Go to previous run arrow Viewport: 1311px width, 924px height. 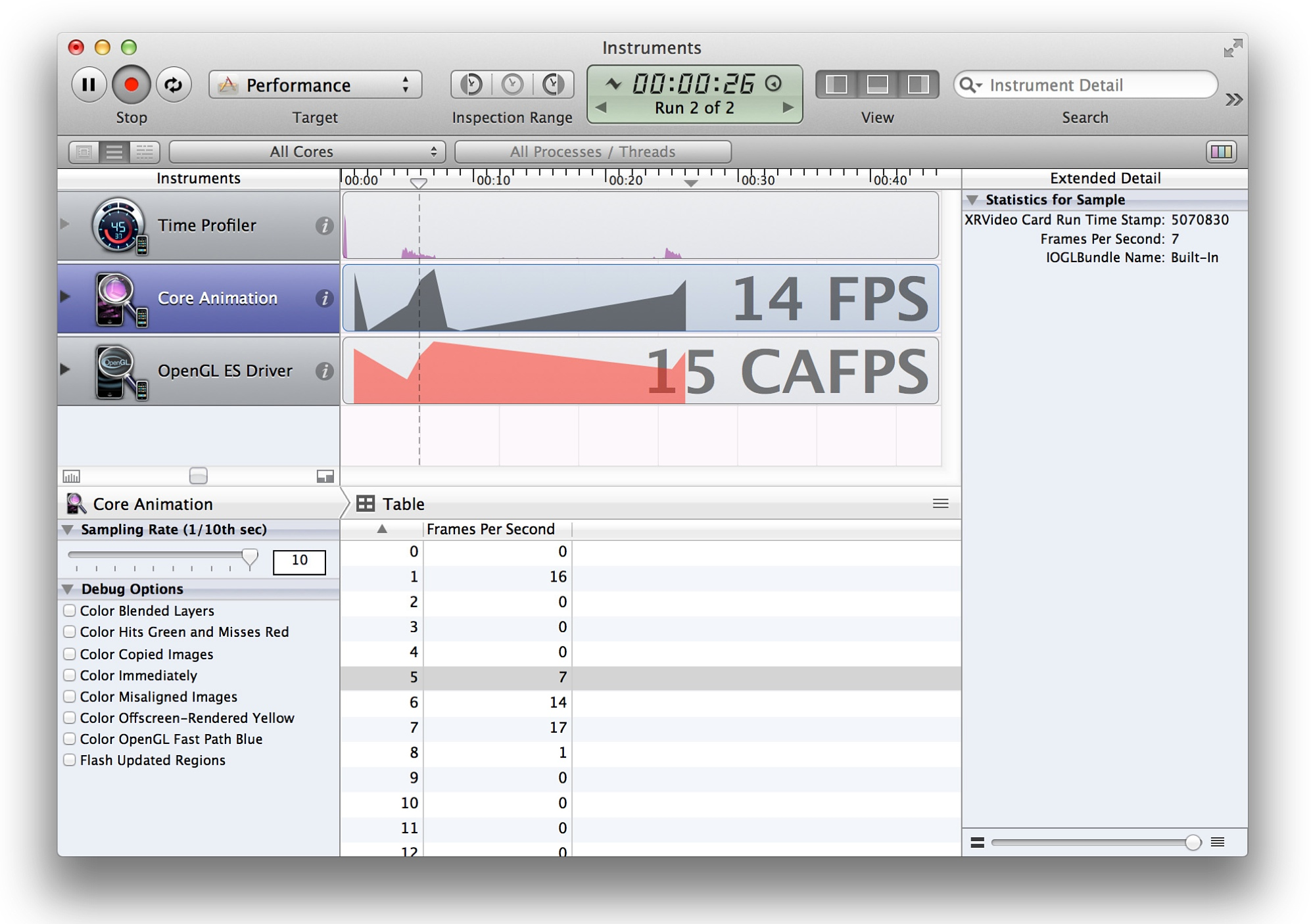tap(601, 107)
